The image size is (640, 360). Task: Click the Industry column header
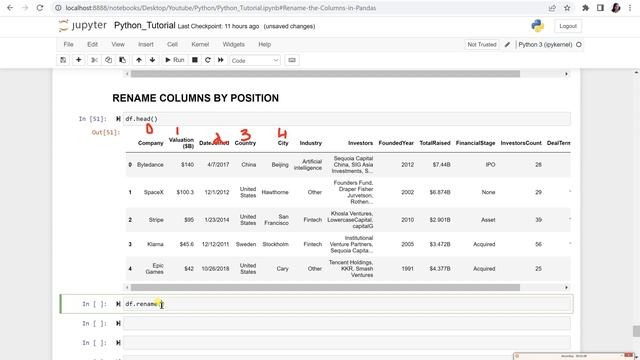pos(311,143)
